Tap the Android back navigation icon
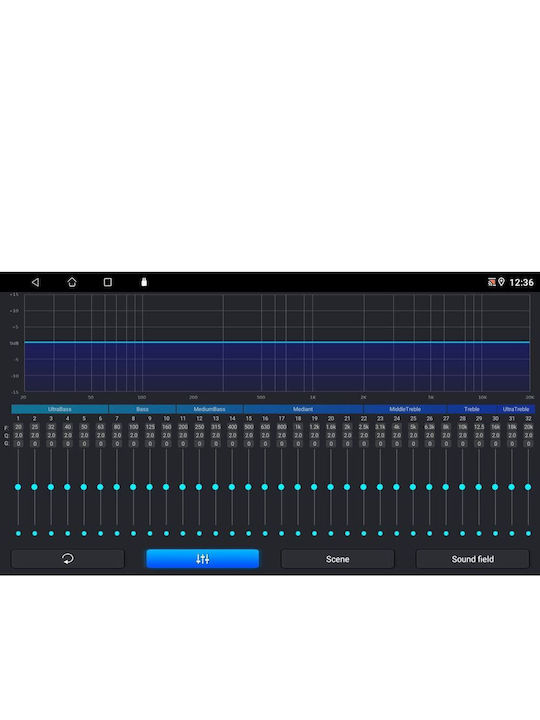Screen dimensions: 540x720 coord(35,282)
